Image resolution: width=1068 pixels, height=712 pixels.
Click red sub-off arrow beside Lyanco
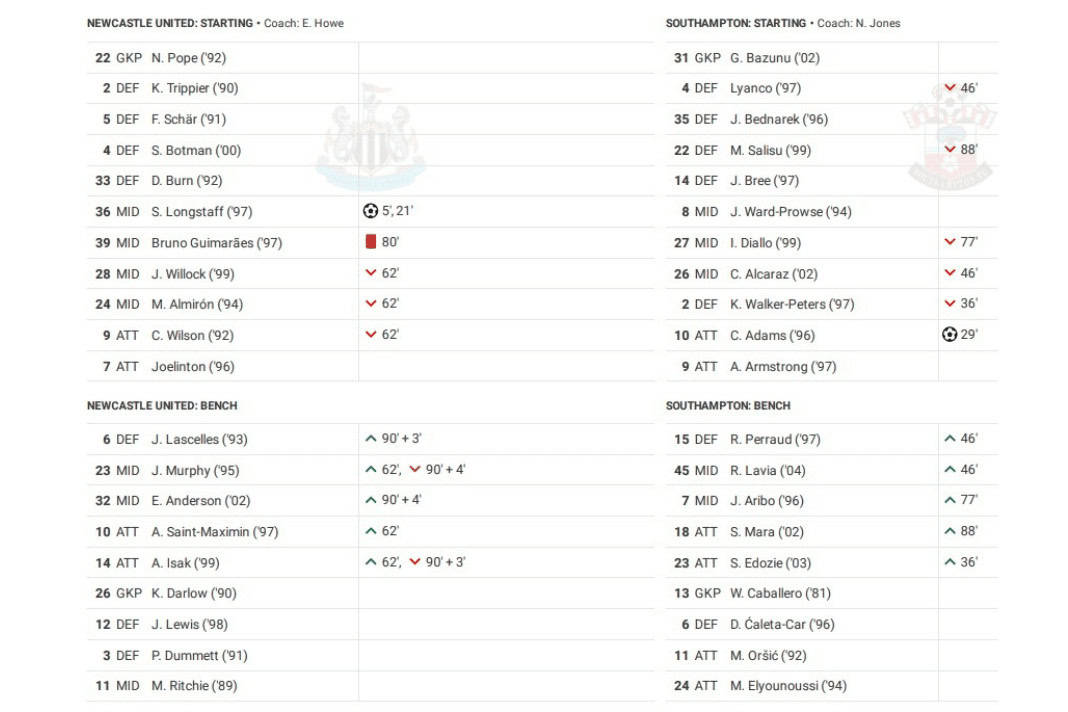tap(950, 88)
